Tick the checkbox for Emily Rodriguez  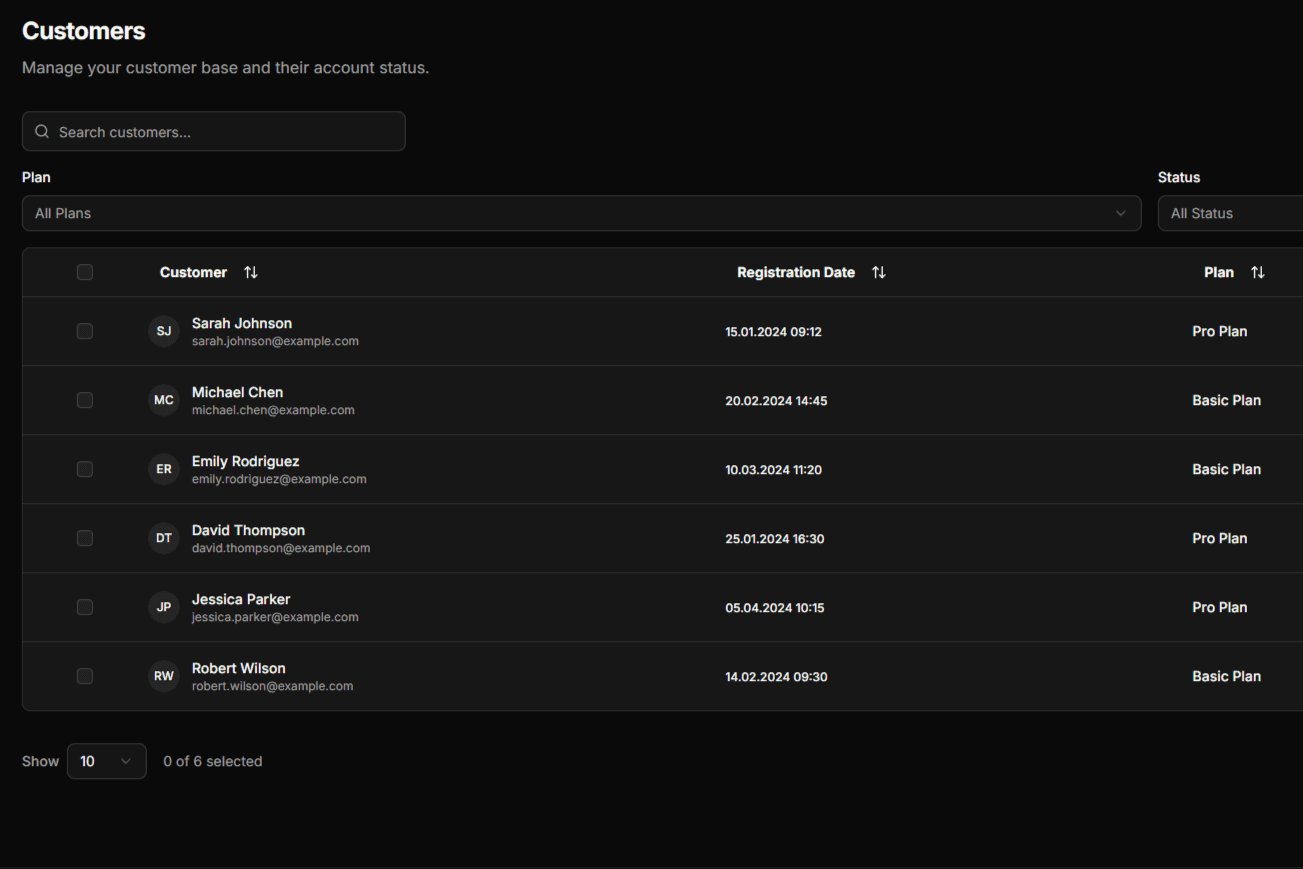click(85, 469)
